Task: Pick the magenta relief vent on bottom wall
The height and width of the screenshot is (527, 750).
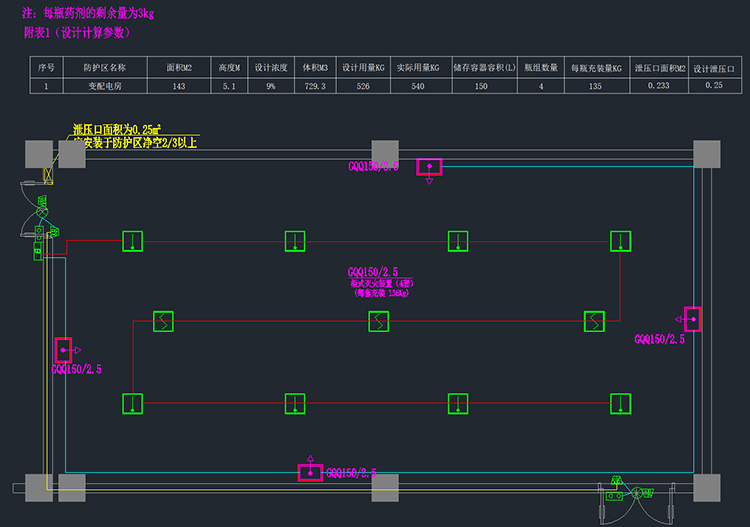Action: pyautogui.click(x=310, y=472)
